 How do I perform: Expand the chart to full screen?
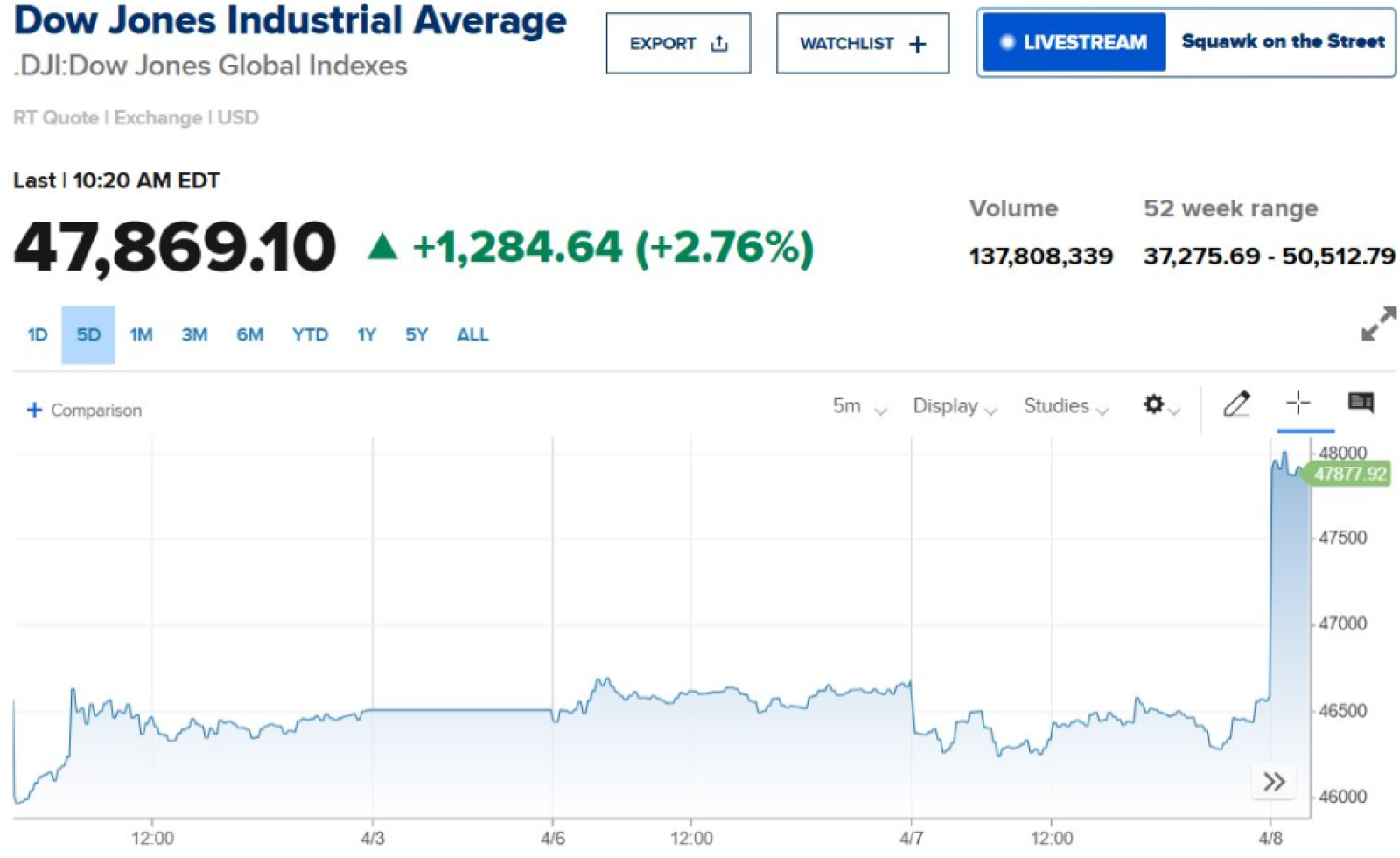tap(1379, 324)
